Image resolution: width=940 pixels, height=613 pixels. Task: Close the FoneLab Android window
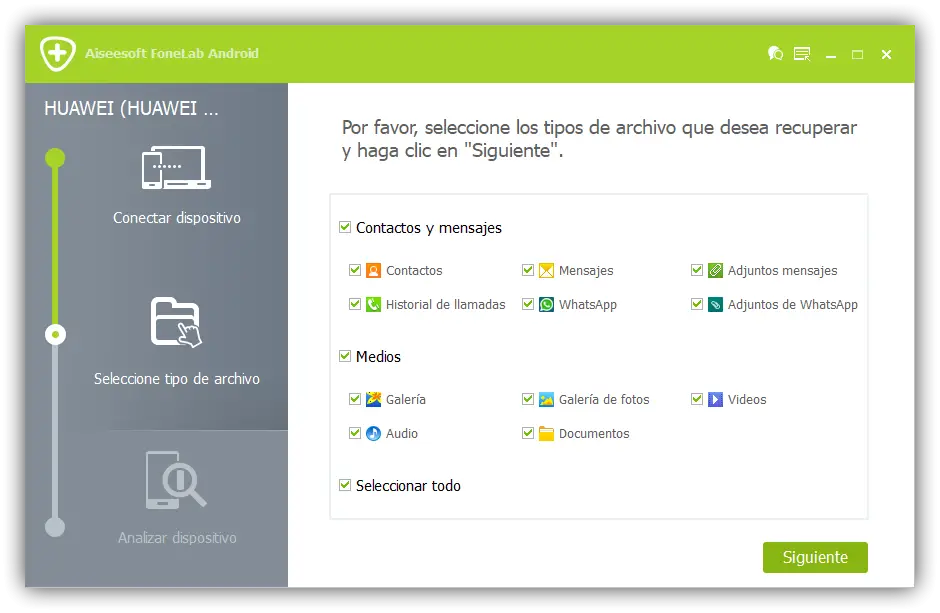(887, 55)
